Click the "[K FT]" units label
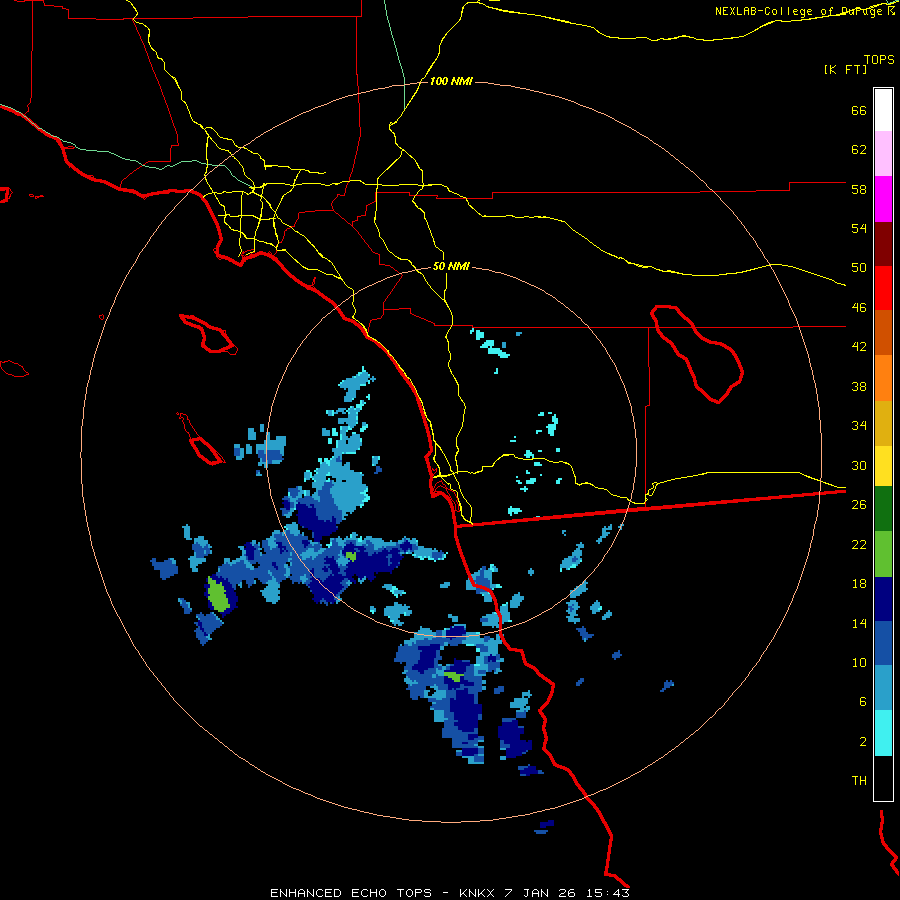The width and height of the screenshot is (900, 900). 845,69
